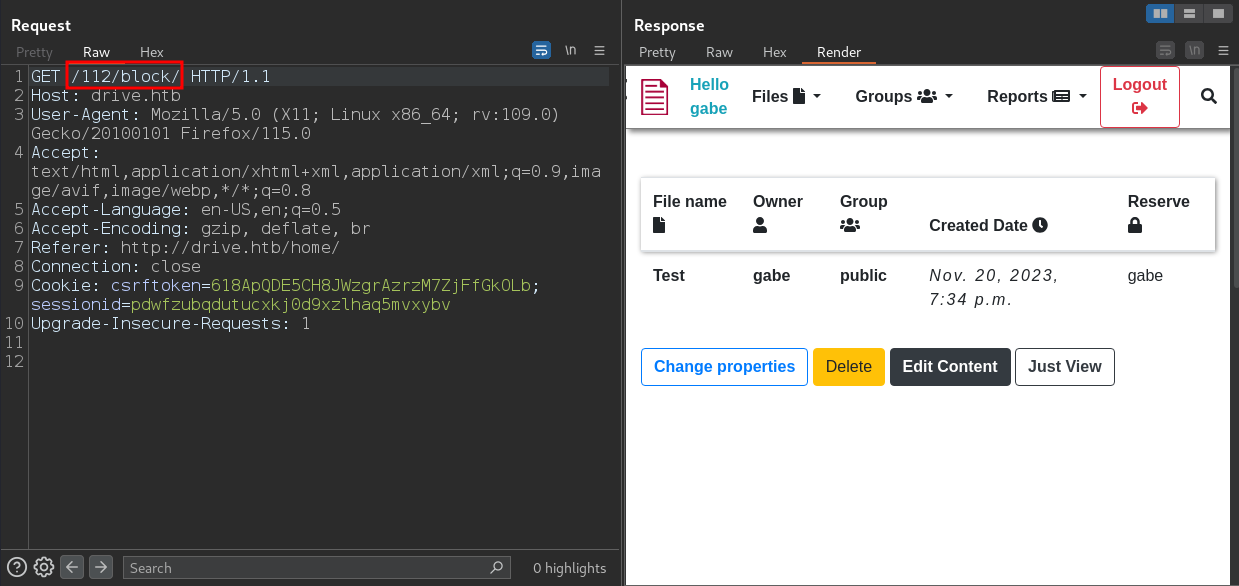Select top-bottom split layout icon
The width and height of the screenshot is (1239, 586).
[x=1189, y=13]
